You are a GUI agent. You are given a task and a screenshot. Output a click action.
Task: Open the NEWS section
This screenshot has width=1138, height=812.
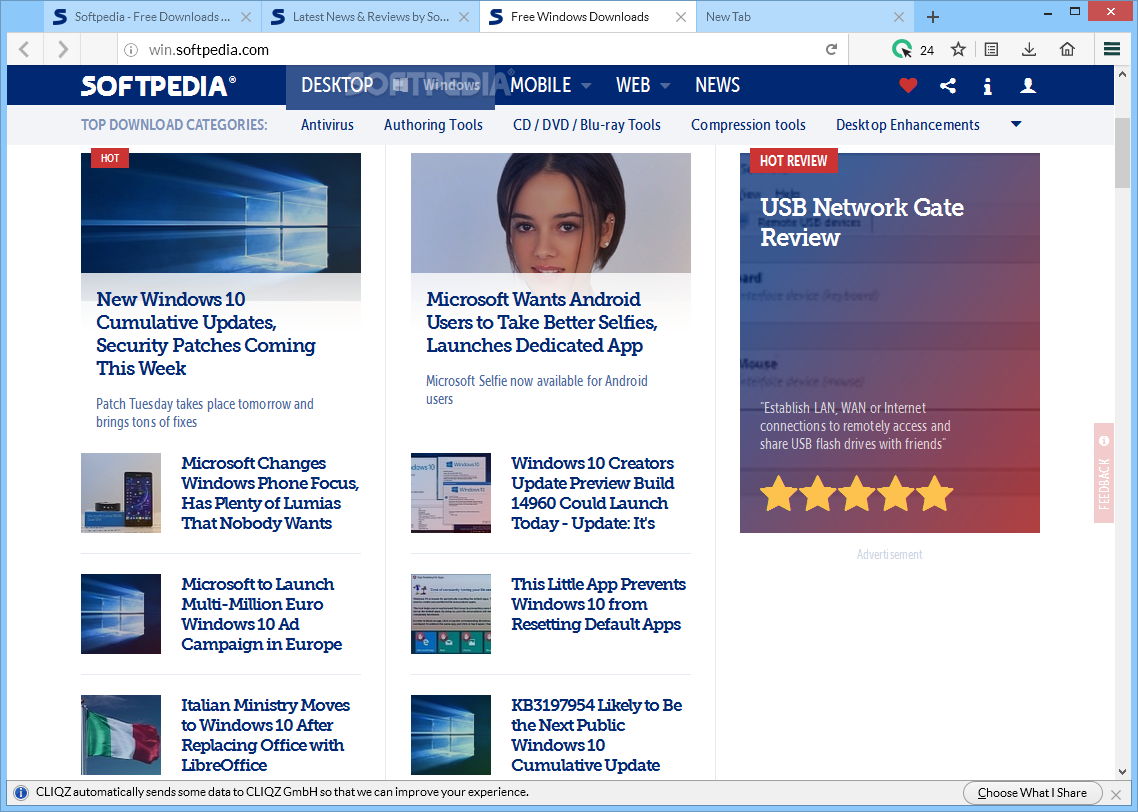pyautogui.click(x=717, y=86)
